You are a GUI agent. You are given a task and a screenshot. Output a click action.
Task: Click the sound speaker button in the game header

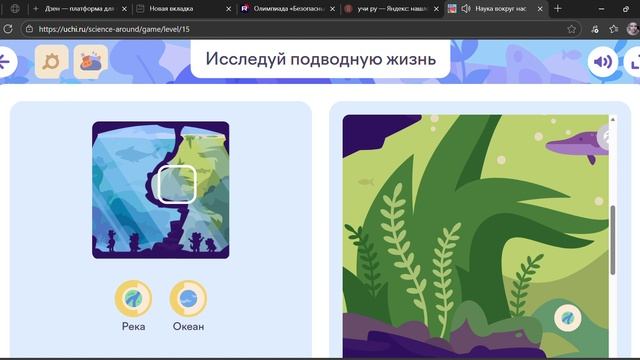(x=602, y=62)
